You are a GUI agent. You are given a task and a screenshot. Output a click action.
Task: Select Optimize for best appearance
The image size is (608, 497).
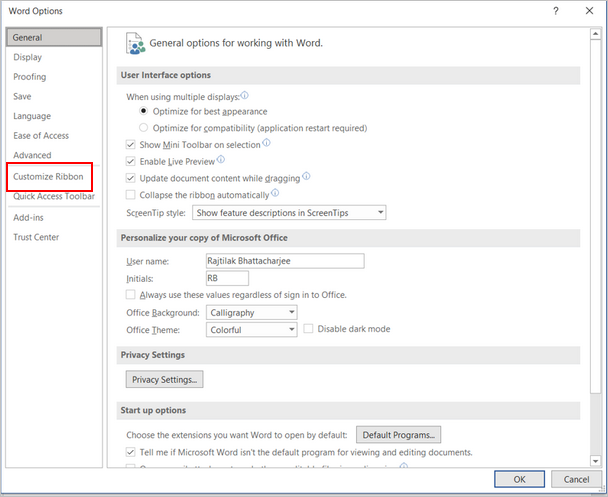143,111
